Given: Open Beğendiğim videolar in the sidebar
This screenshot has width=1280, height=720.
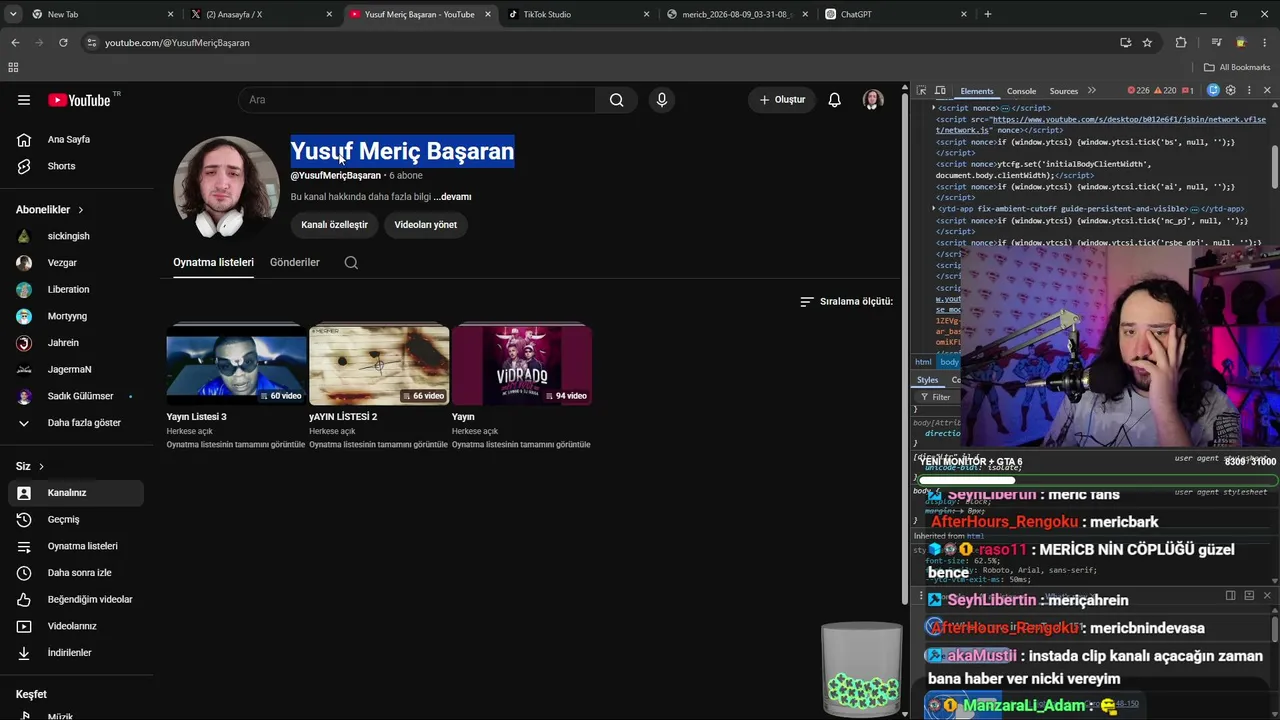Looking at the screenshot, I should tap(76, 600).
